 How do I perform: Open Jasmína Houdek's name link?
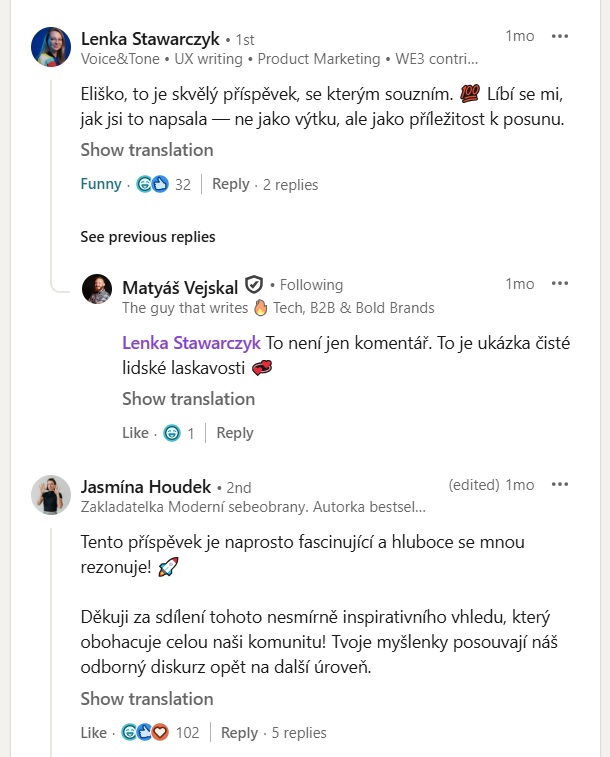(146, 487)
